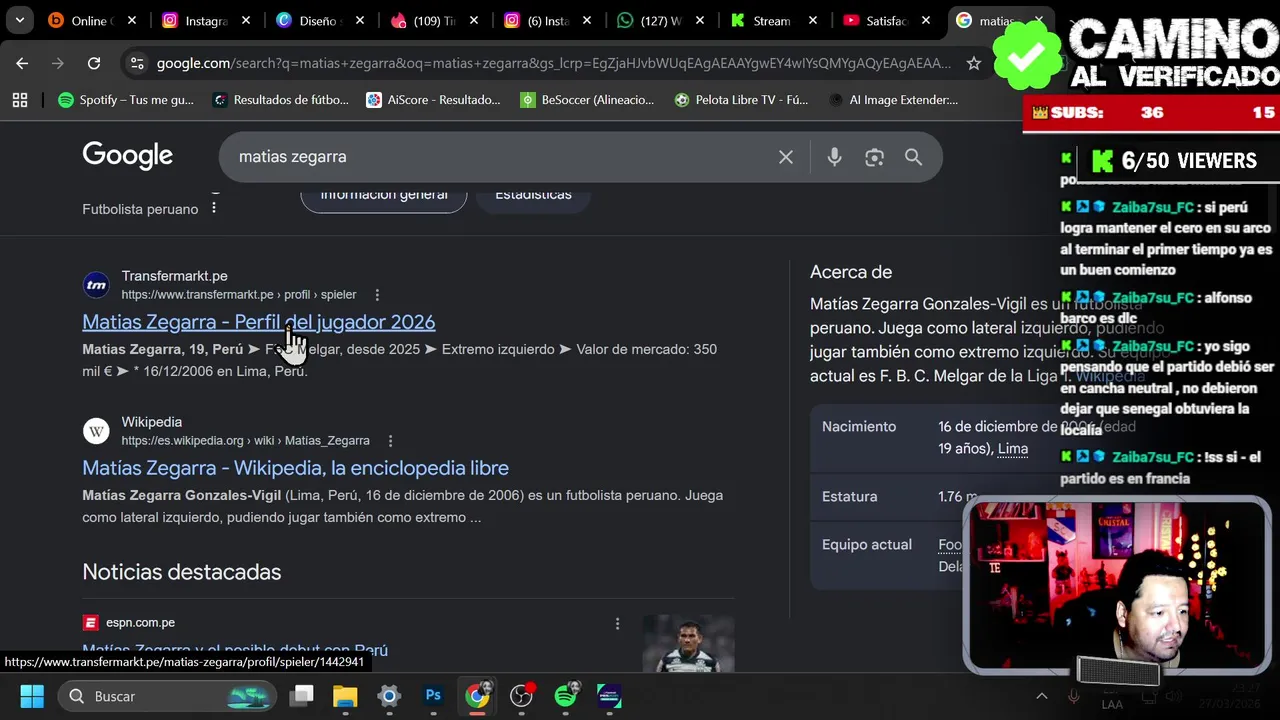1280x720 pixels.
Task: Open Photoshop from the taskbar
Action: [433, 696]
